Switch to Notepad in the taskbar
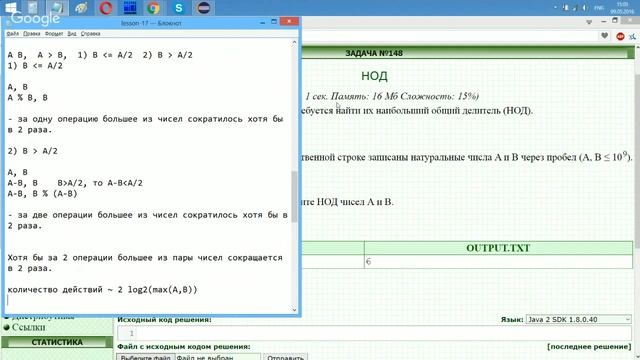 (x=57, y=7)
